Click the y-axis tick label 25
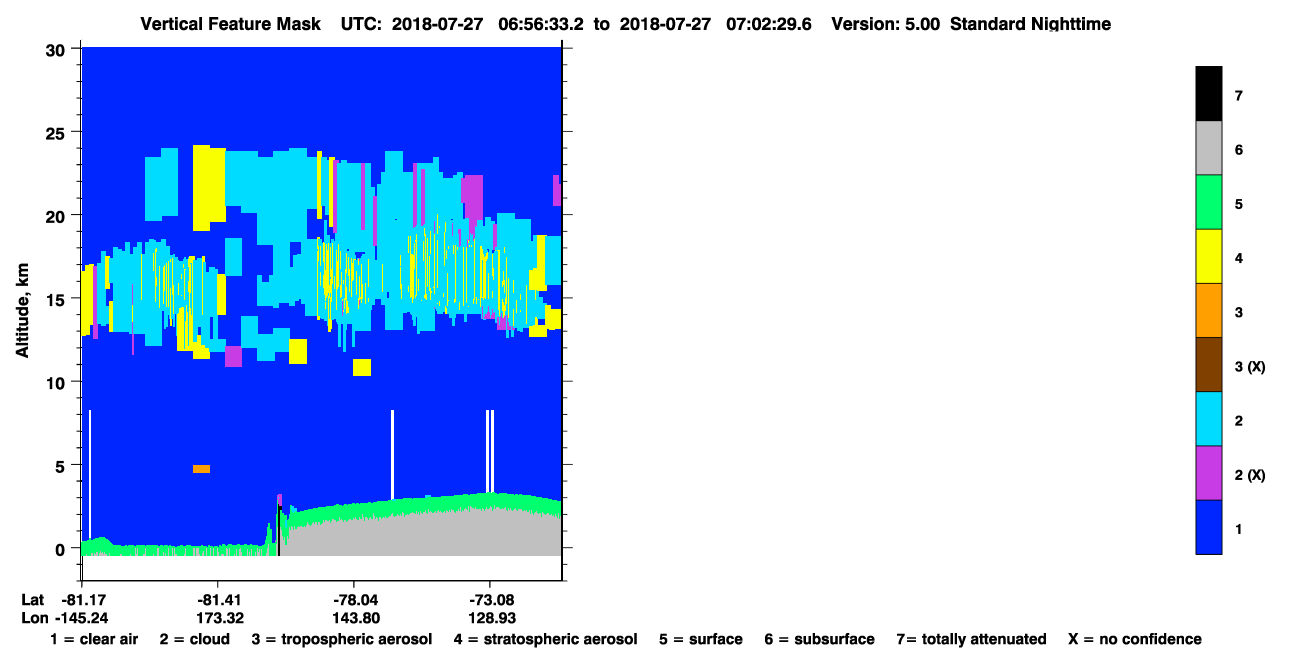 [58, 132]
